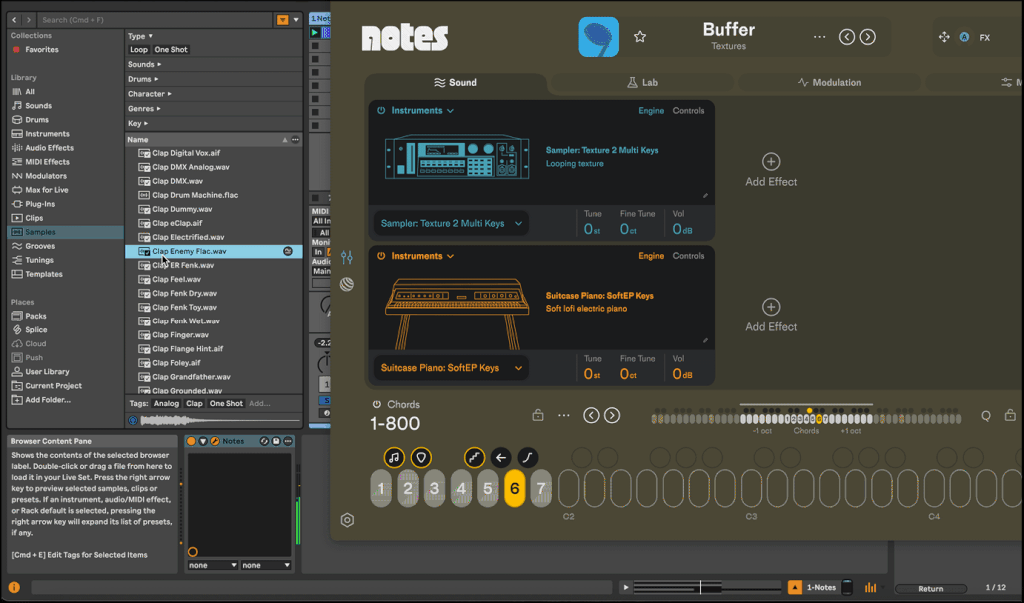Screen dimensions: 1024x603
Task: Toggle the Chords power button
Action: tap(377, 405)
